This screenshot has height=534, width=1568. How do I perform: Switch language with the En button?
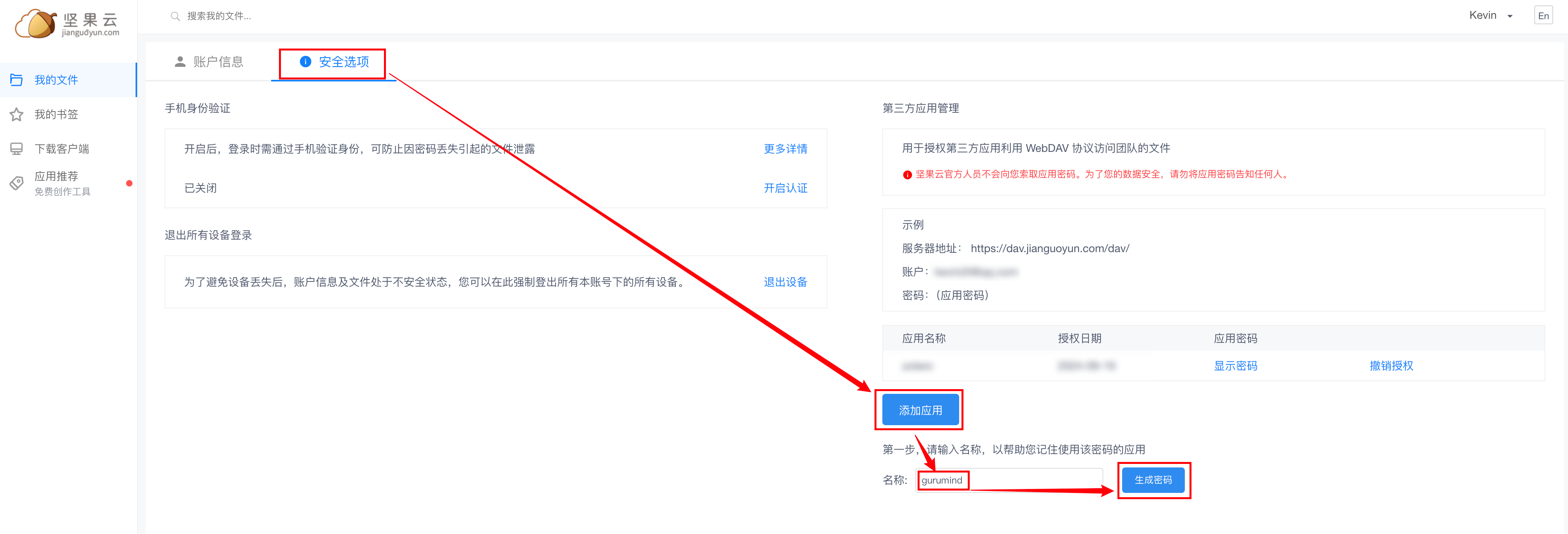point(1543,16)
